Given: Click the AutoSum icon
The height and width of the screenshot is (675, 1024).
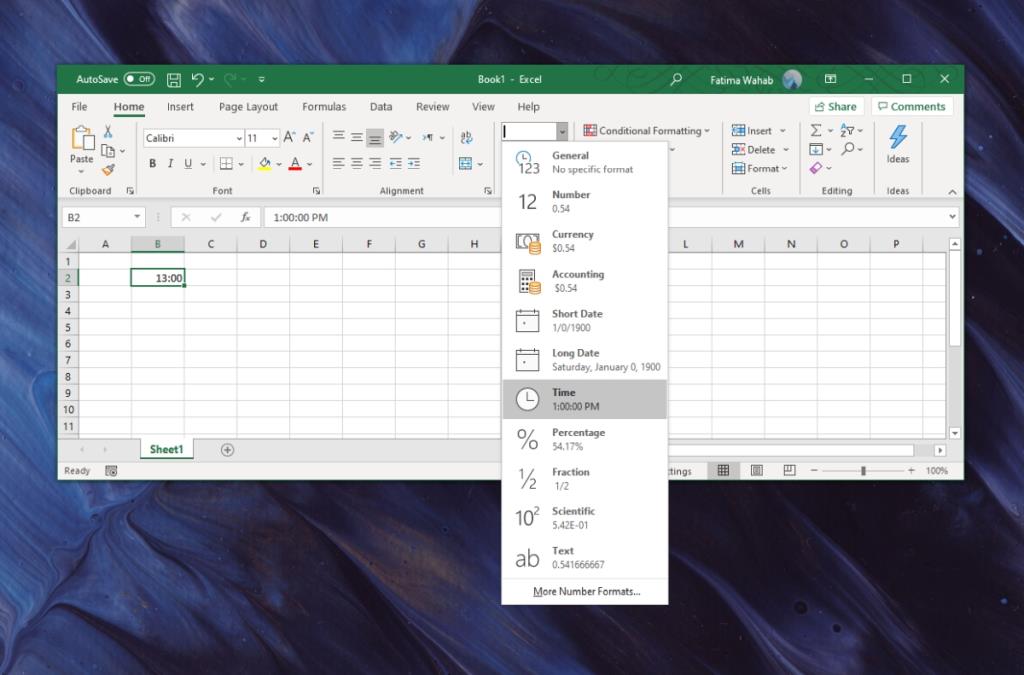Looking at the screenshot, I should (x=816, y=131).
